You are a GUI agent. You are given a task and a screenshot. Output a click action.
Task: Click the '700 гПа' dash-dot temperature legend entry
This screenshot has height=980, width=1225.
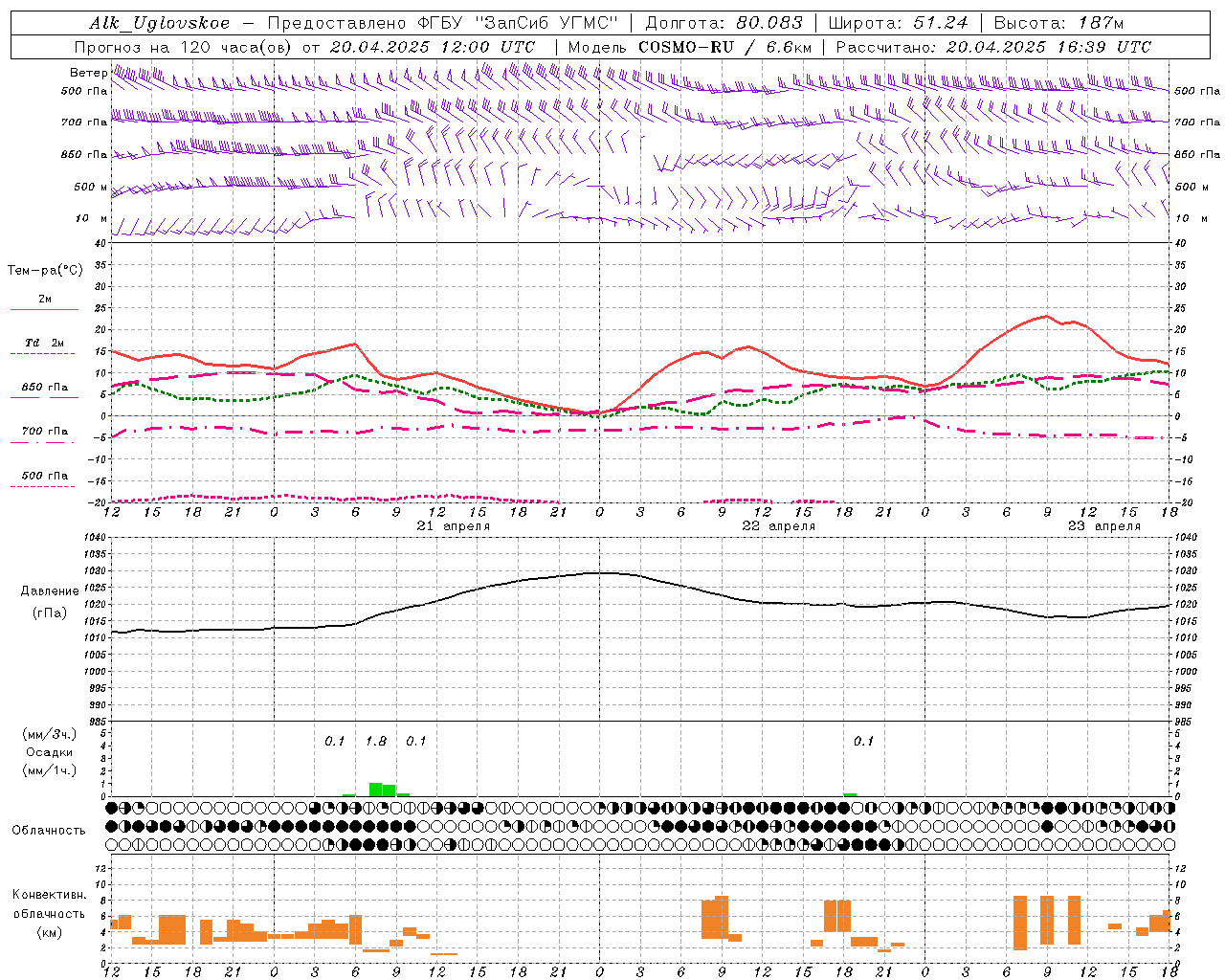tap(44, 432)
